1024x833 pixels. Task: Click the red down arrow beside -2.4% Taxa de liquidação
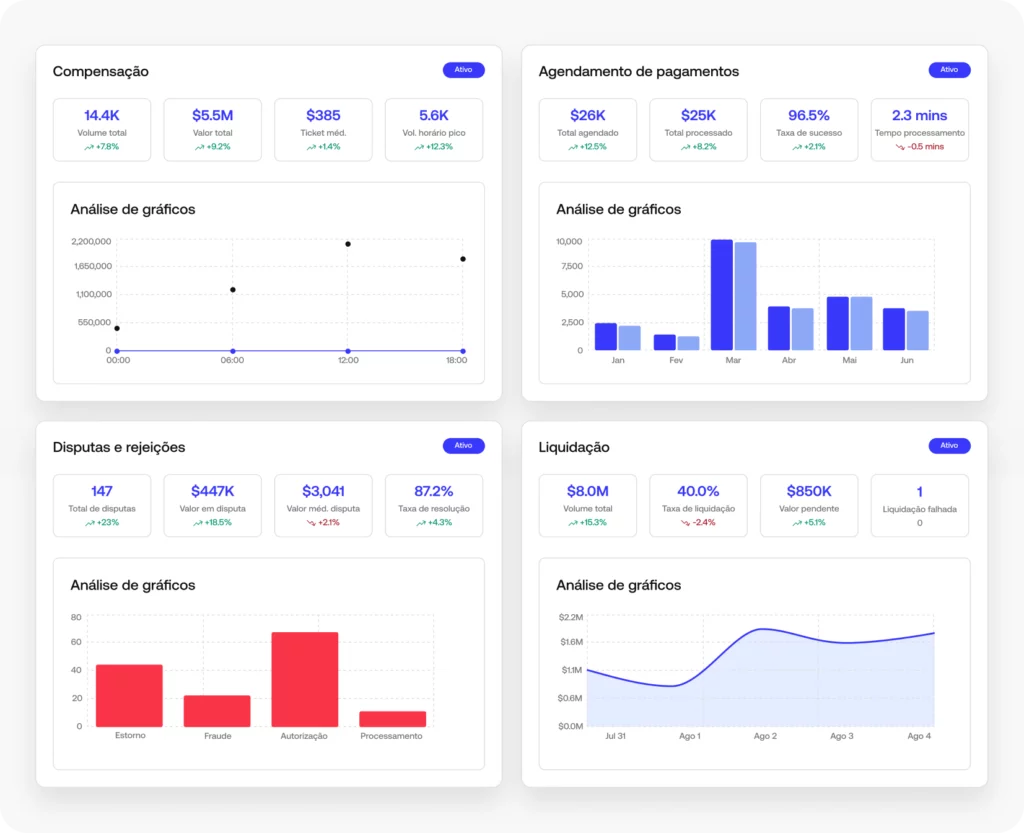(685, 523)
